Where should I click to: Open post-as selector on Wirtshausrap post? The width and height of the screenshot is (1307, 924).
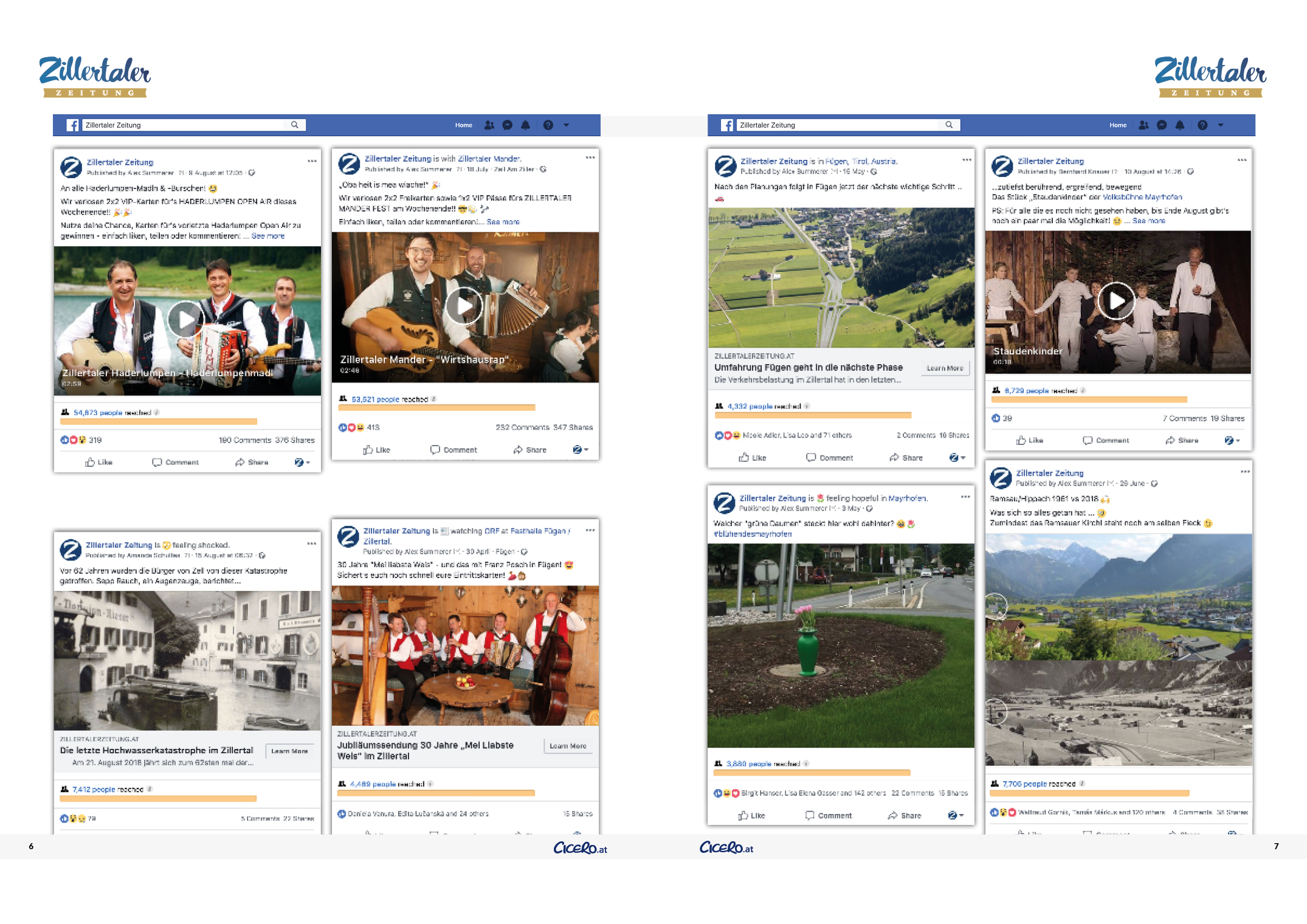(x=581, y=450)
